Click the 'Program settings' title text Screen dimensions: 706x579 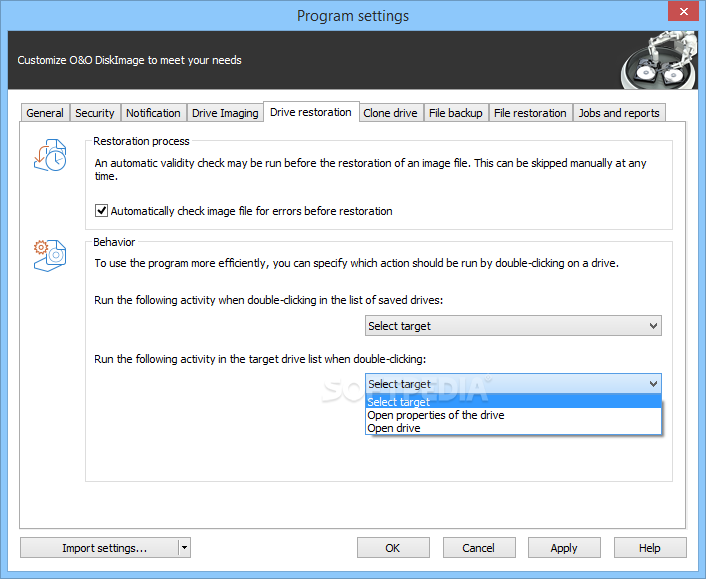click(x=353, y=16)
